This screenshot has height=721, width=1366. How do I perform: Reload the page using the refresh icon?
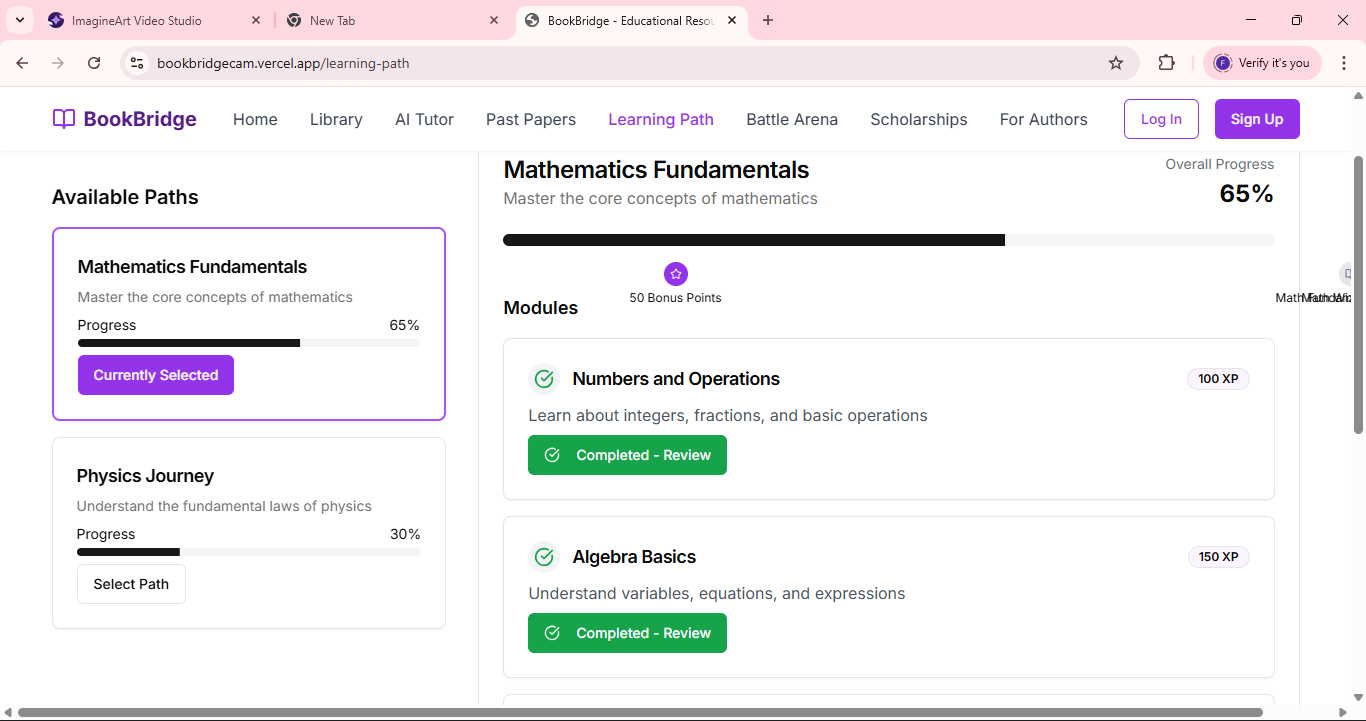point(94,63)
